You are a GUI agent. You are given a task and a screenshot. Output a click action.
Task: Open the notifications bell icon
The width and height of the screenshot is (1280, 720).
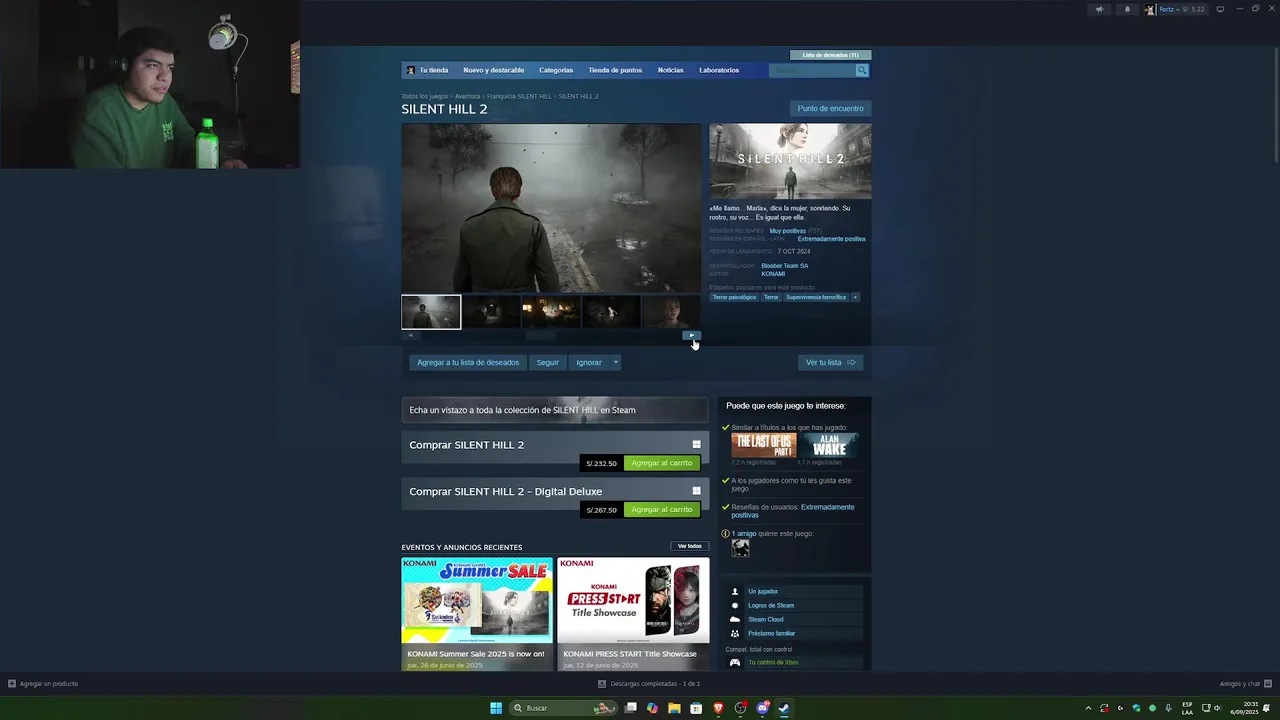pos(1127,9)
